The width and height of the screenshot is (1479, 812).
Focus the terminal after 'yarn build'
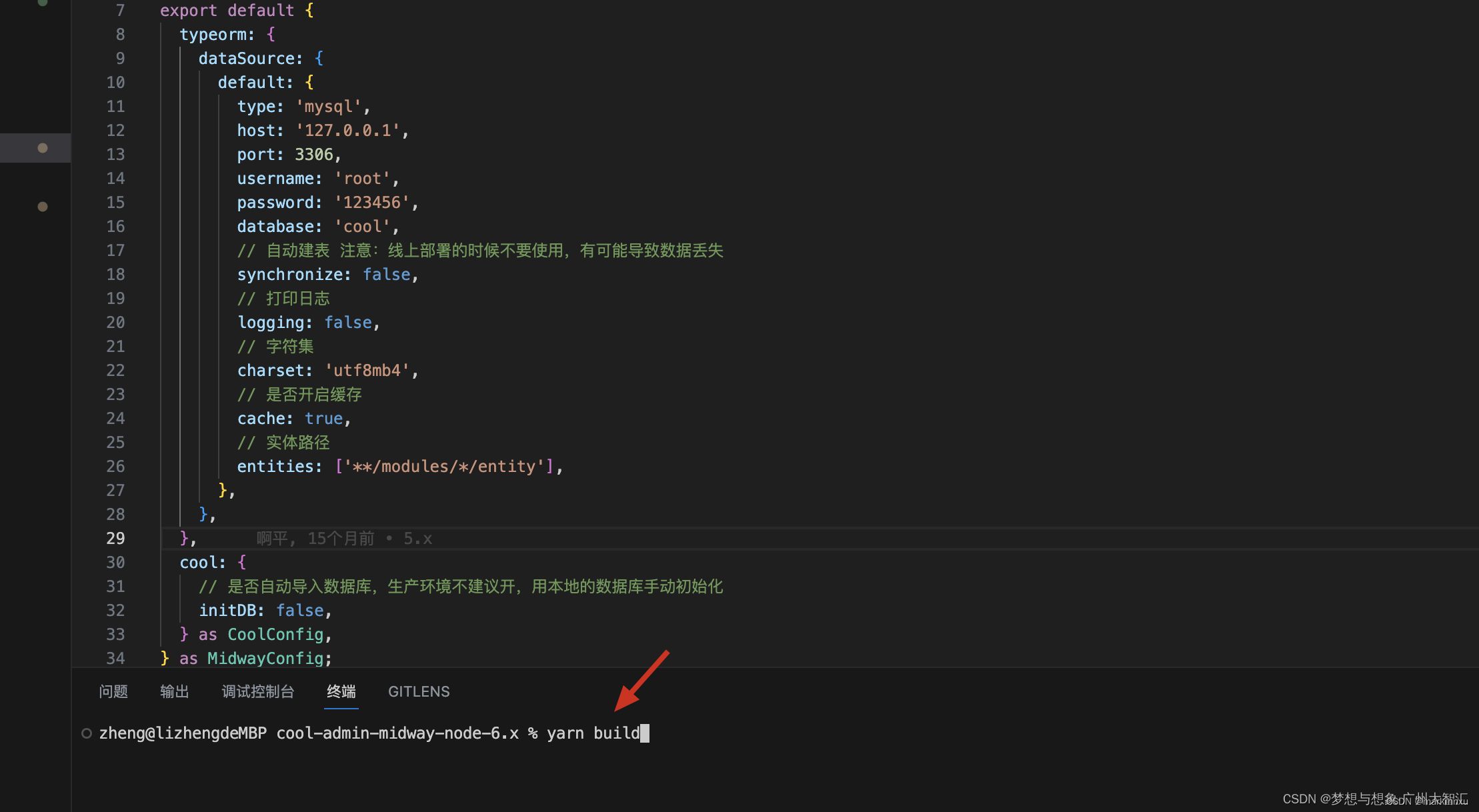click(645, 733)
